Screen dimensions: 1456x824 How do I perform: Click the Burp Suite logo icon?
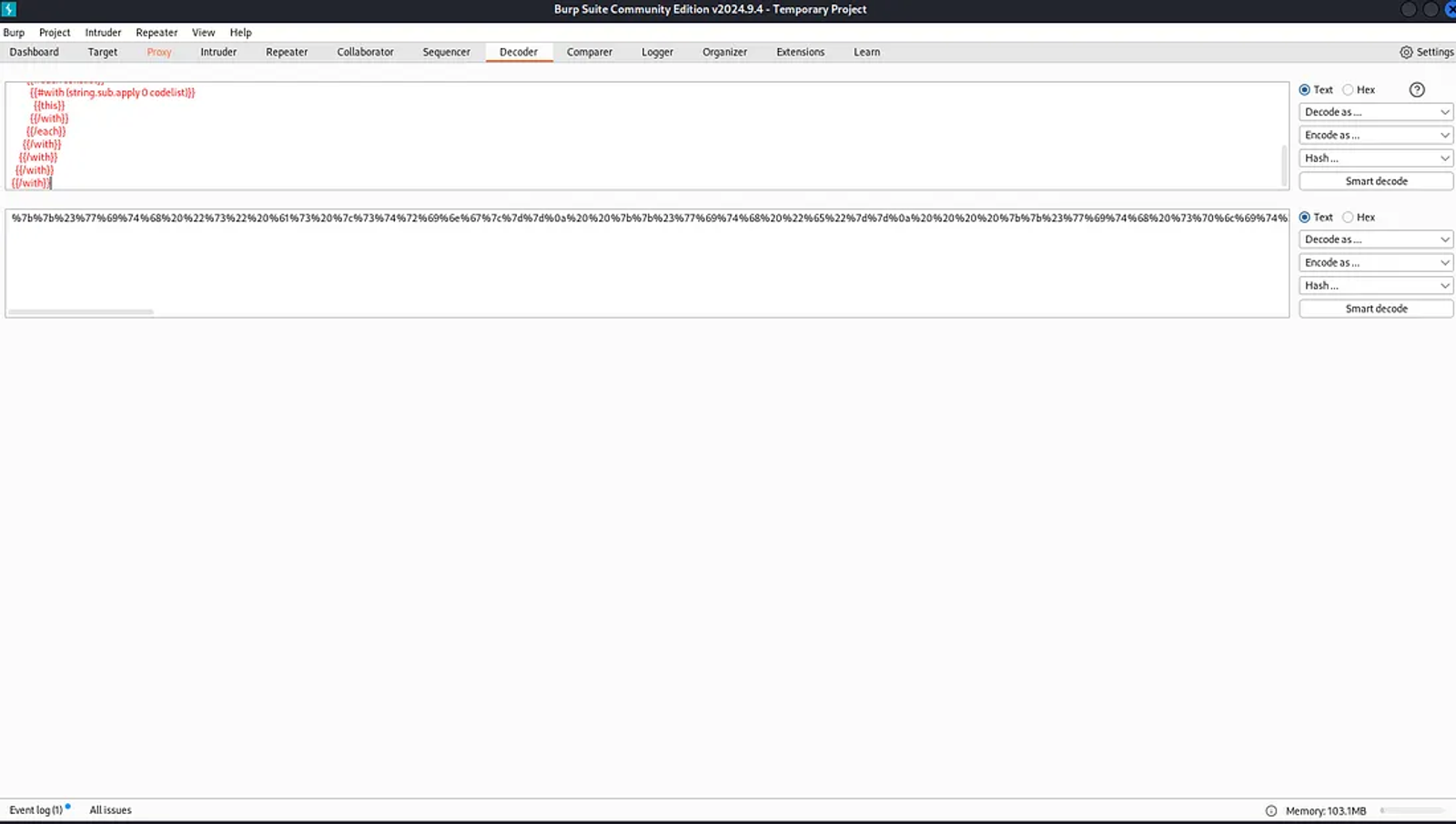pos(8,9)
